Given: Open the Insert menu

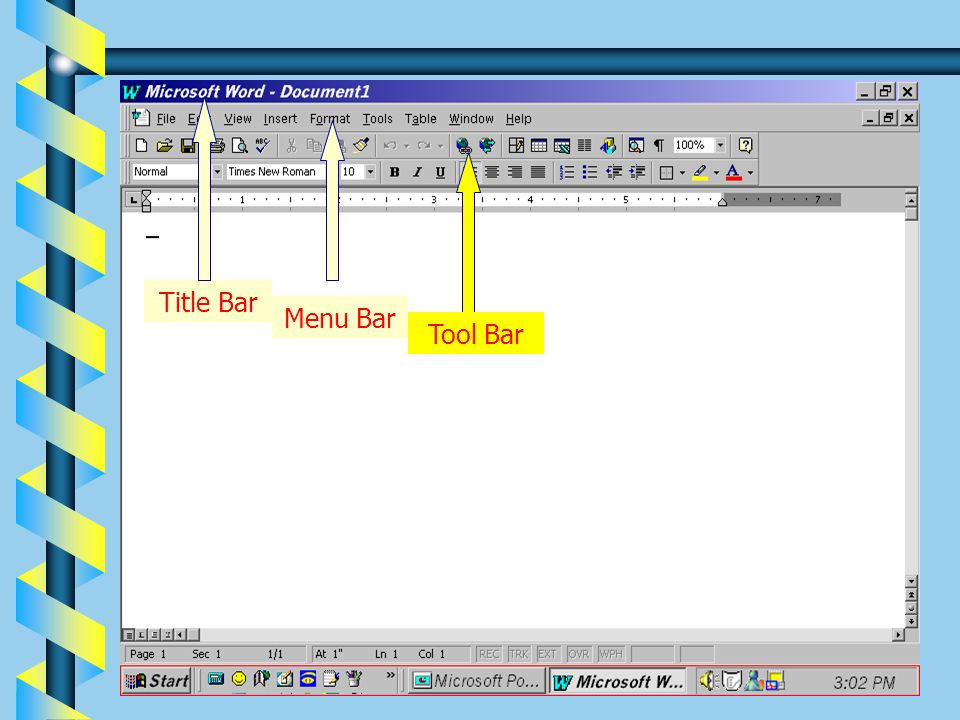Looking at the screenshot, I should (x=280, y=119).
